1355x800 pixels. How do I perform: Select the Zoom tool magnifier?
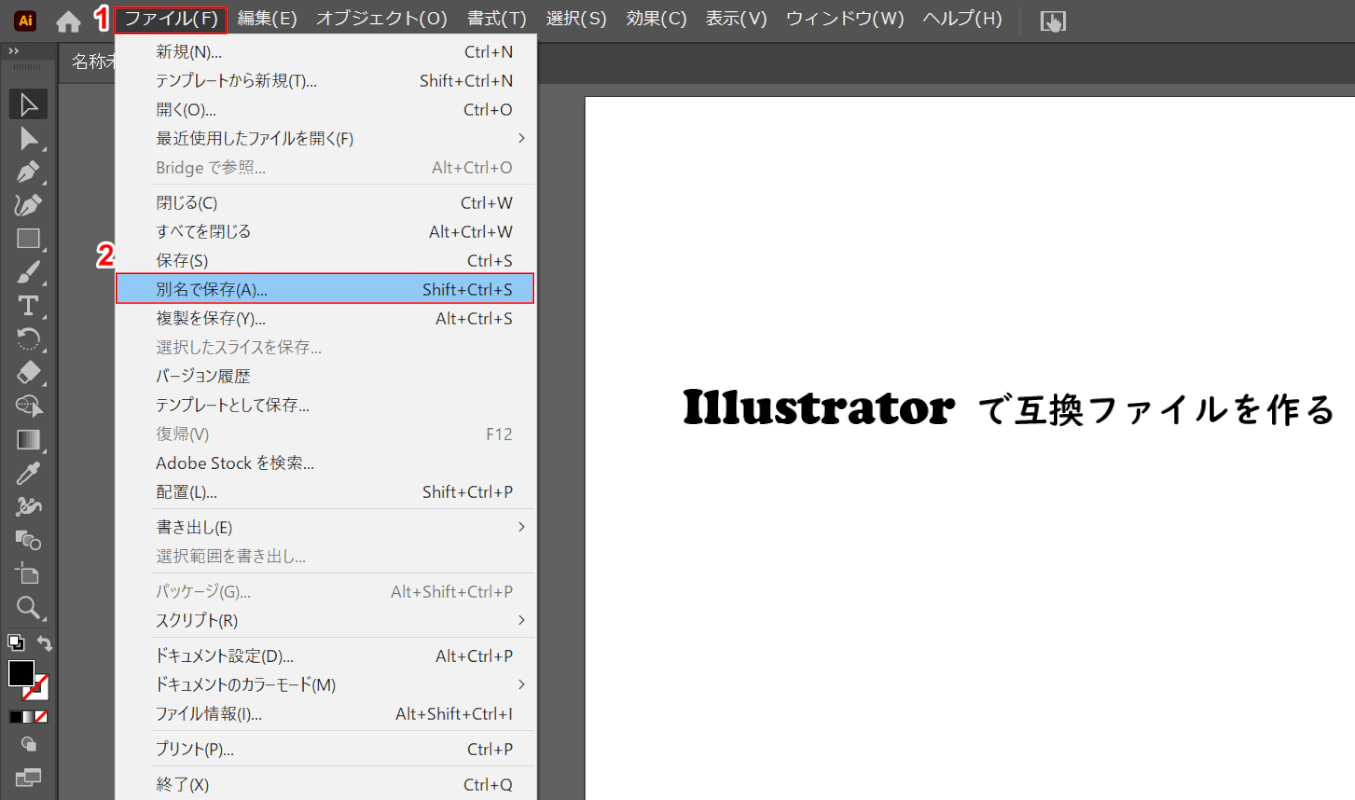28,607
